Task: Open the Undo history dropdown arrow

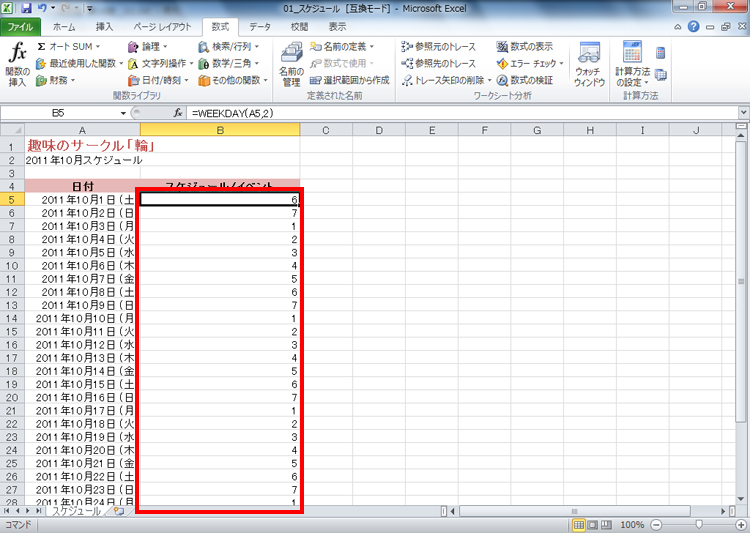Action: coord(53,8)
